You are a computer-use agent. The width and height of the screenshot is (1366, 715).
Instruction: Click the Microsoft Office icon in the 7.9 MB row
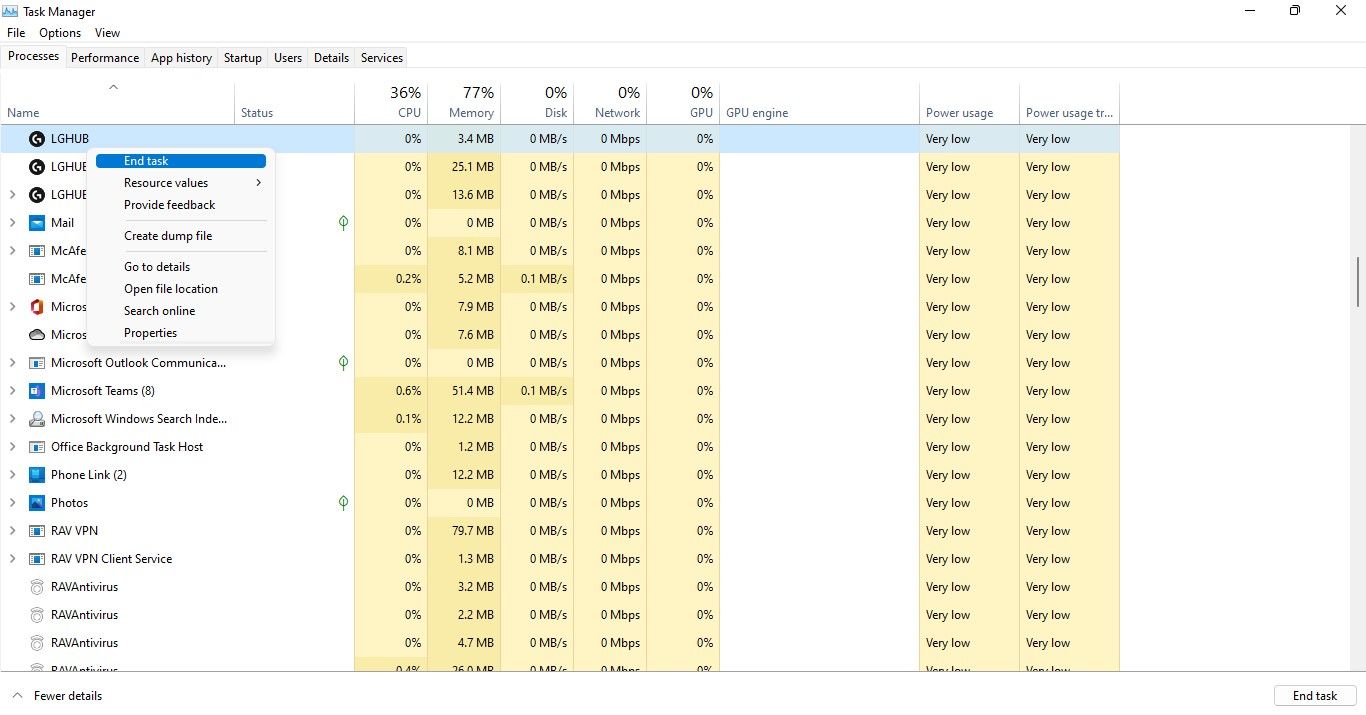pos(37,307)
